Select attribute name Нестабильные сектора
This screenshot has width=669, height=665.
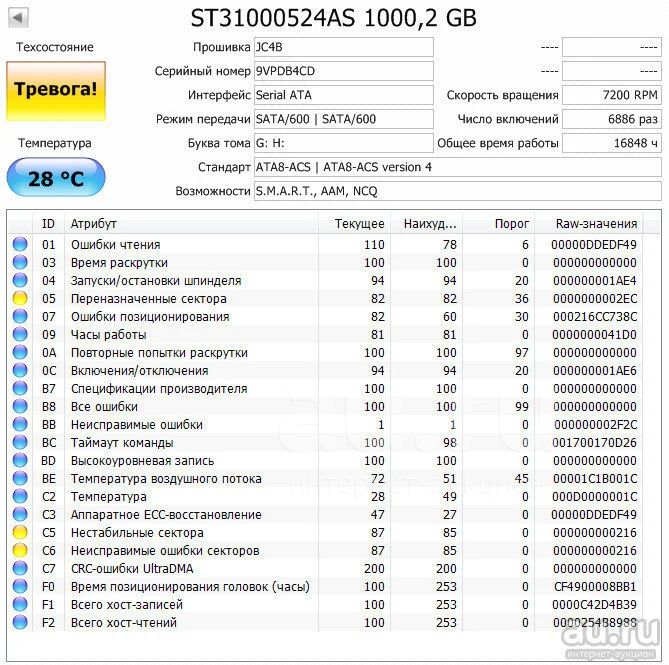137,533
